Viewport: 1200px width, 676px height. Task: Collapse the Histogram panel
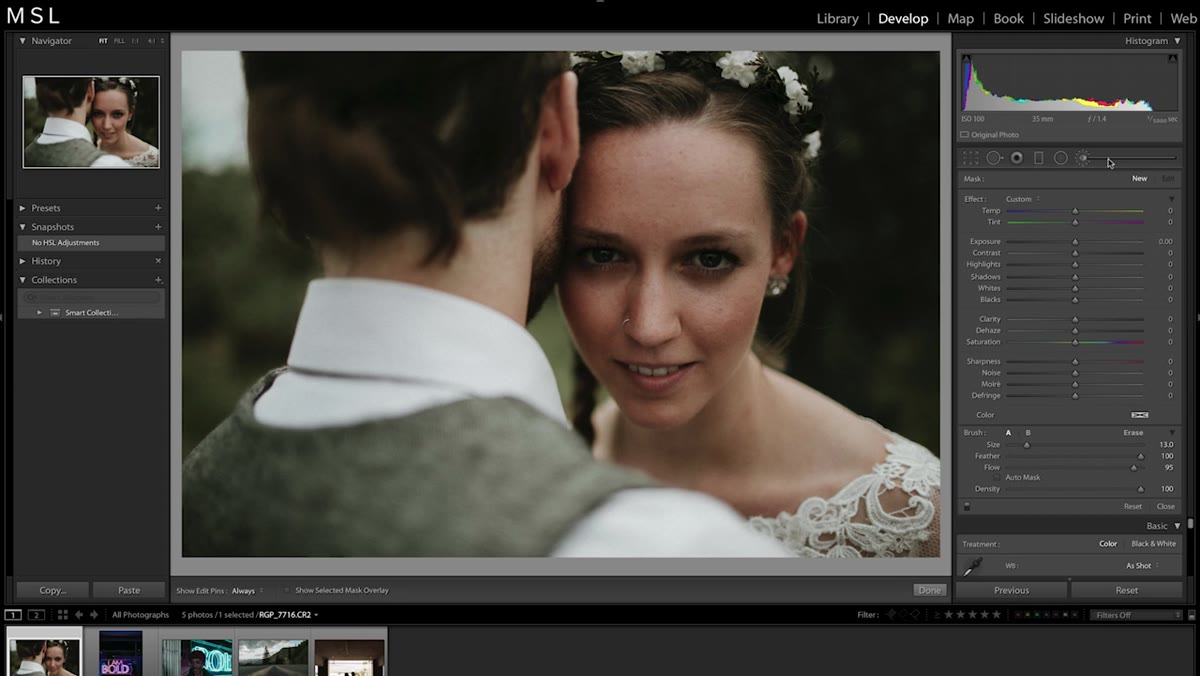pos(1177,41)
